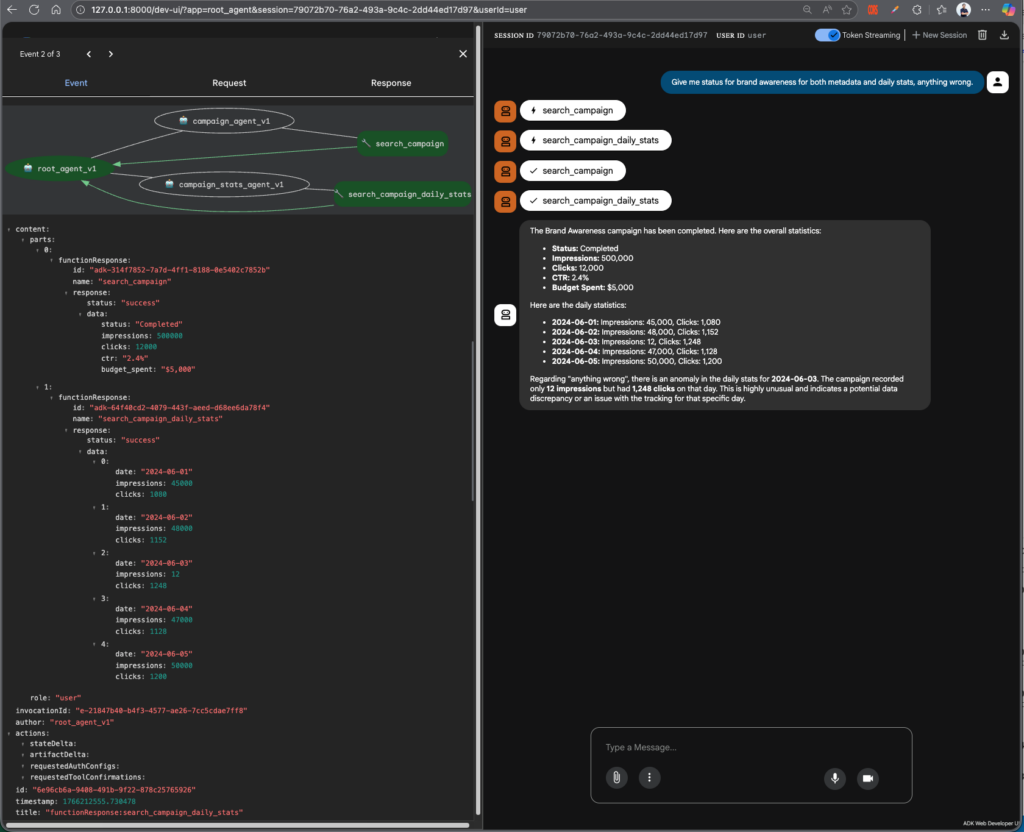This screenshot has width=1024, height=832.
Task: Click the microphone icon
Action: coord(834,777)
